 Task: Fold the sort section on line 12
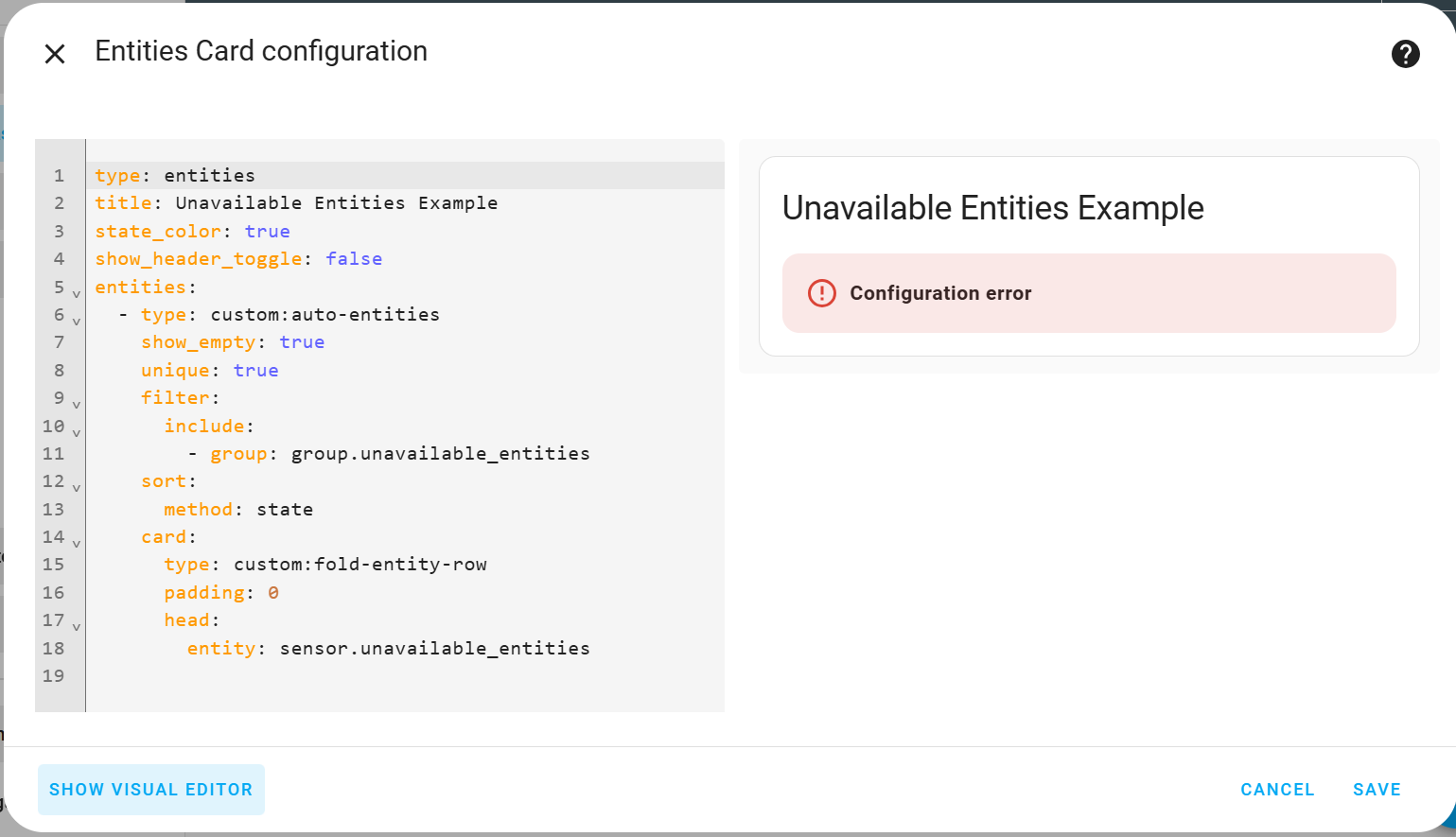pos(76,487)
